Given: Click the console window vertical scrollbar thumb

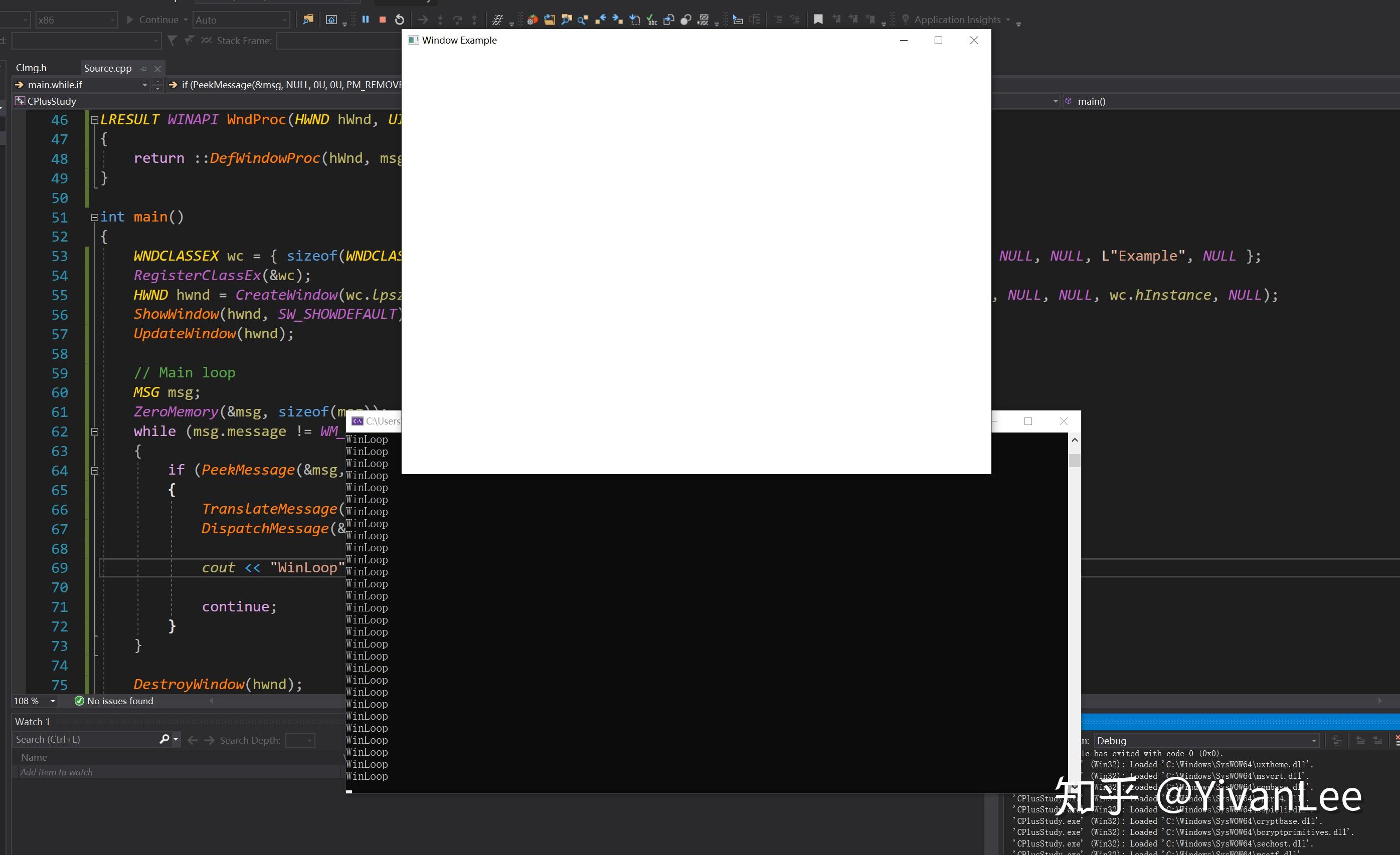Looking at the screenshot, I should [x=1074, y=461].
